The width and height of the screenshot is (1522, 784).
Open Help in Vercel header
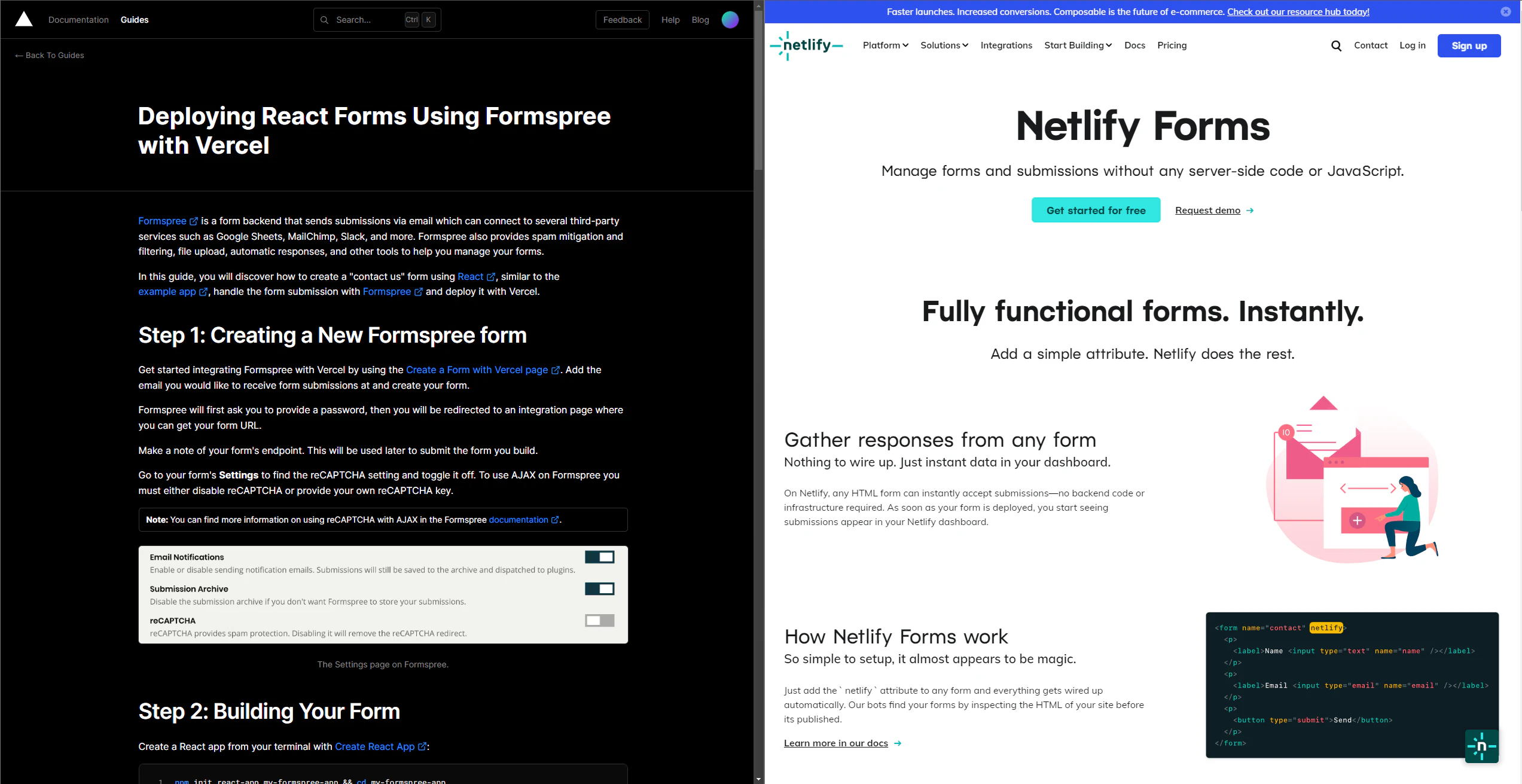(x=670, y=20)
